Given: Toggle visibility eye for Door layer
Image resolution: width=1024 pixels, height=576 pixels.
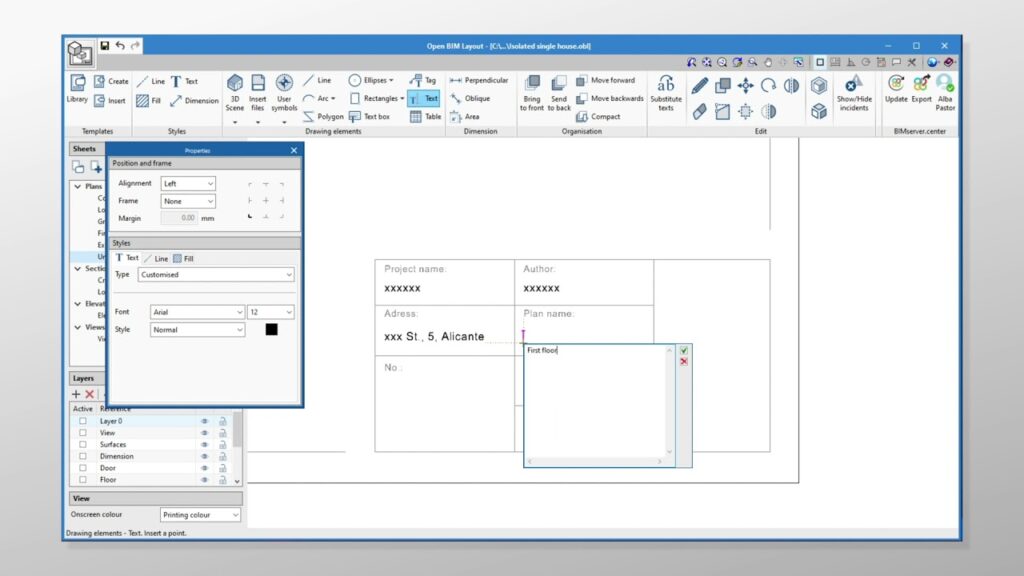Looking at the screenshot, I should 204,468.
